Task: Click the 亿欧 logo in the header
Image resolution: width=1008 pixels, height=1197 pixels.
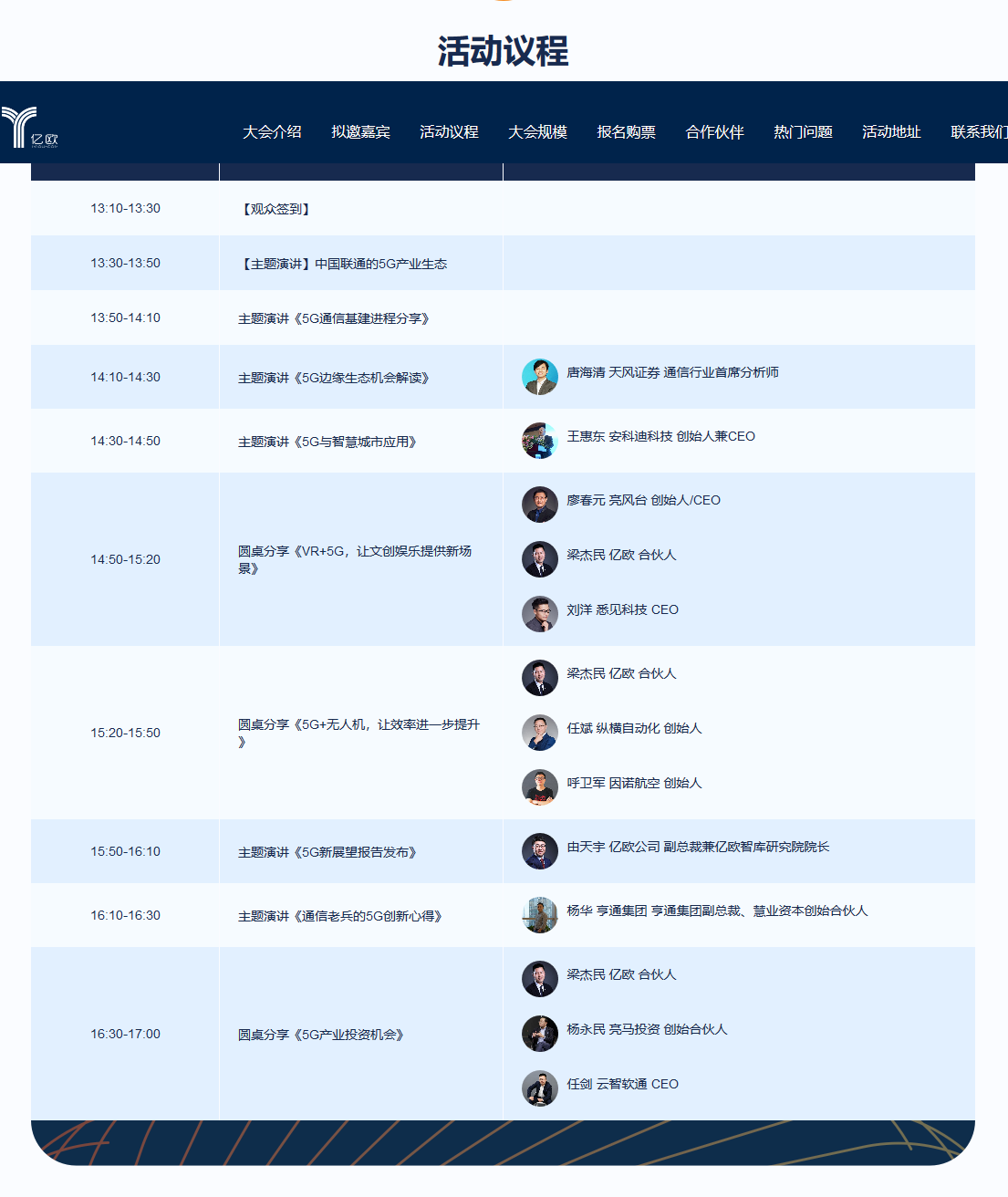Action: point(29,128)
